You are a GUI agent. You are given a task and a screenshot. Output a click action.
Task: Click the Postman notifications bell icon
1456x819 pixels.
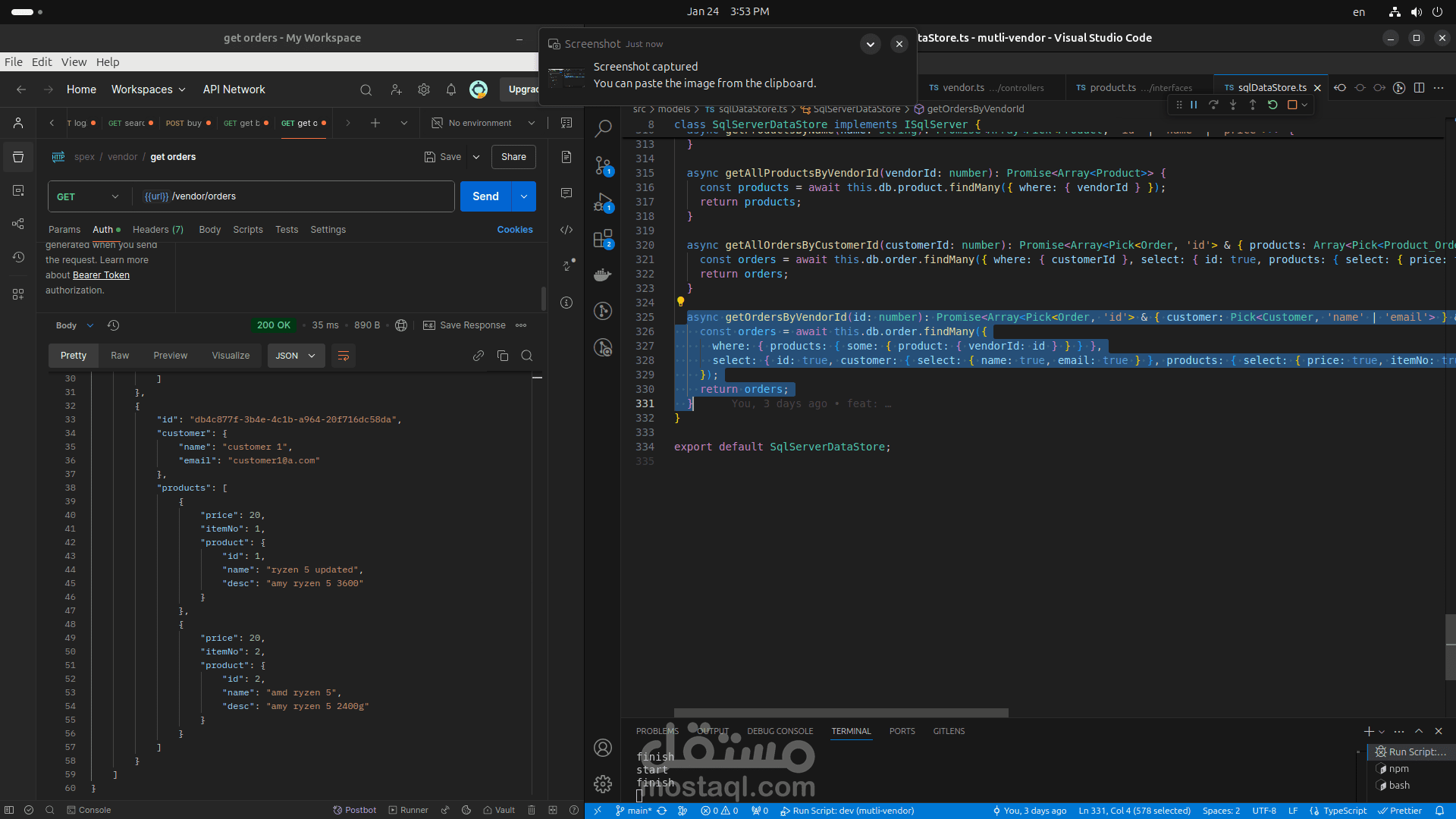pyautogui.click(x=451, y=89)
